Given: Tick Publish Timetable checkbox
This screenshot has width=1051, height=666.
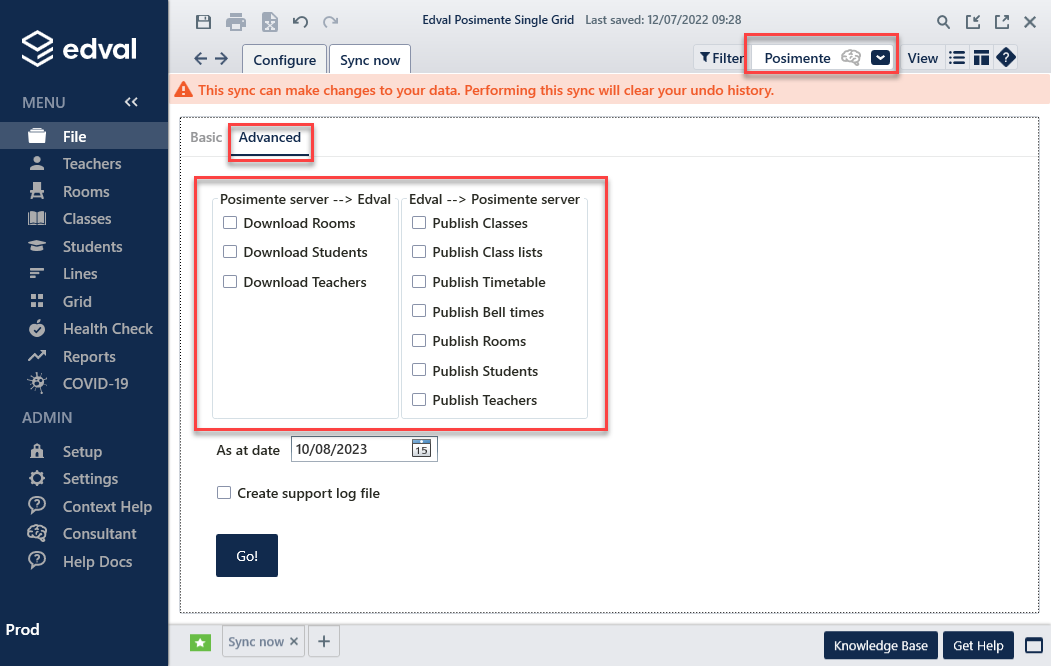Looking at the screenshot, I should coord(419,281).
